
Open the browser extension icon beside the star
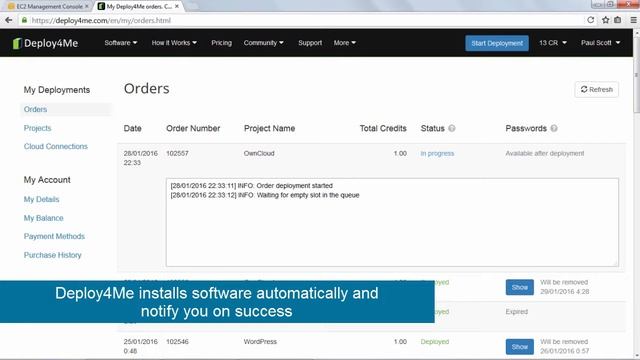click(x=618, y=20)
